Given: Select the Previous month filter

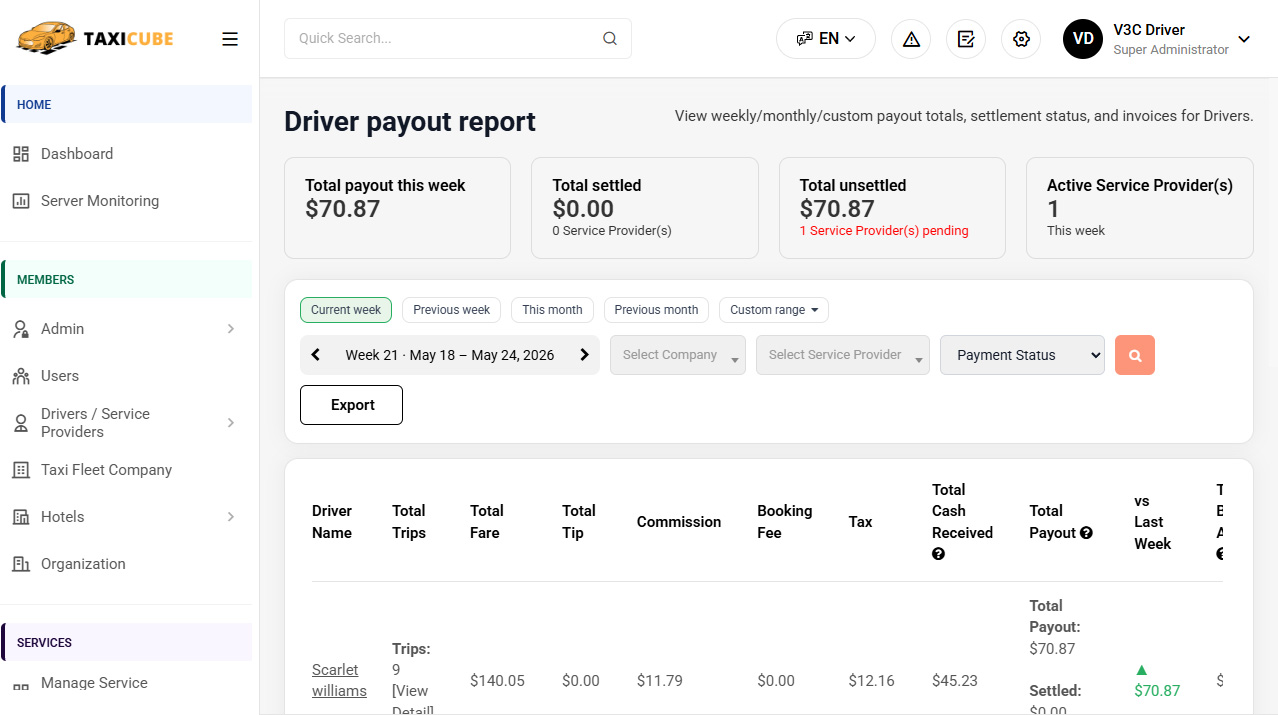Looking at the screenshot, I should [656, 310].
